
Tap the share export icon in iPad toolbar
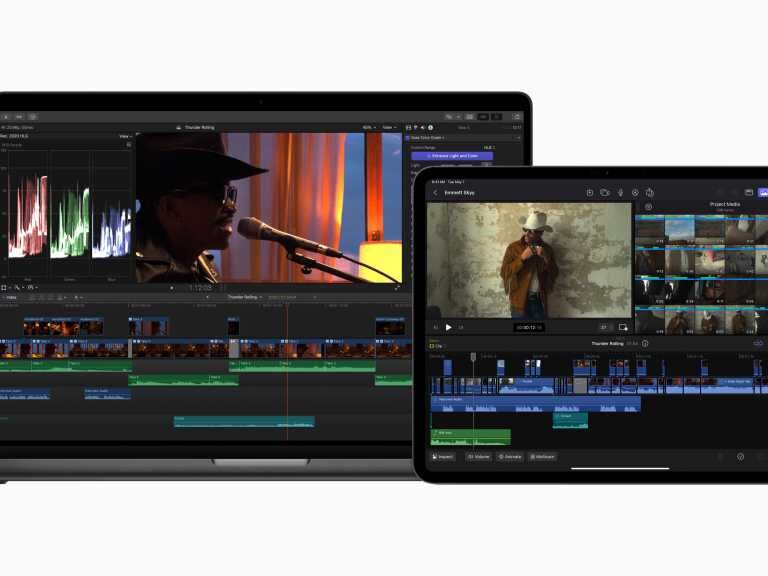(650, 192)
